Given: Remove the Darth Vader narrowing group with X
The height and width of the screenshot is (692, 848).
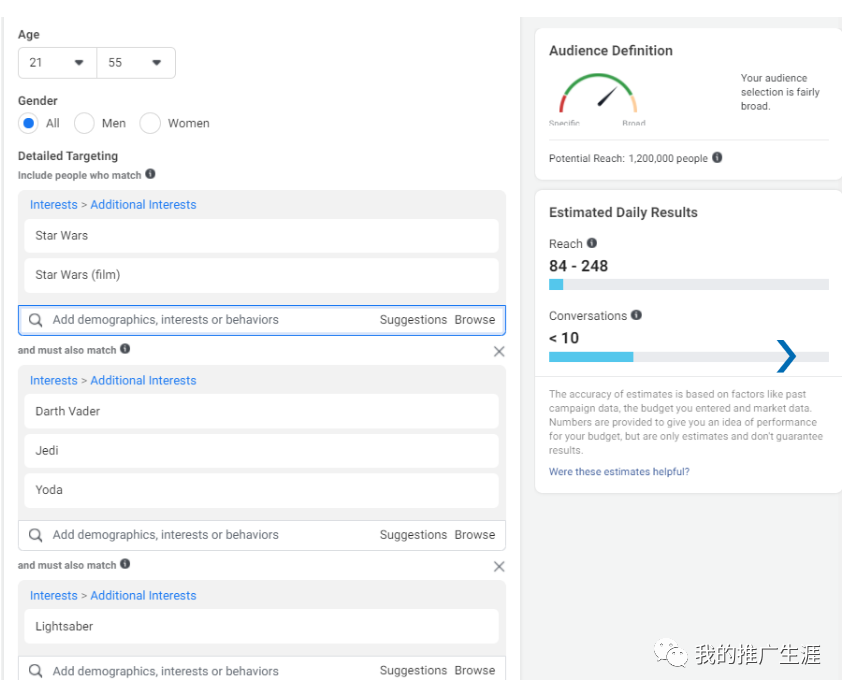Looking at the screenshot, I should click(x=499, y=352).
